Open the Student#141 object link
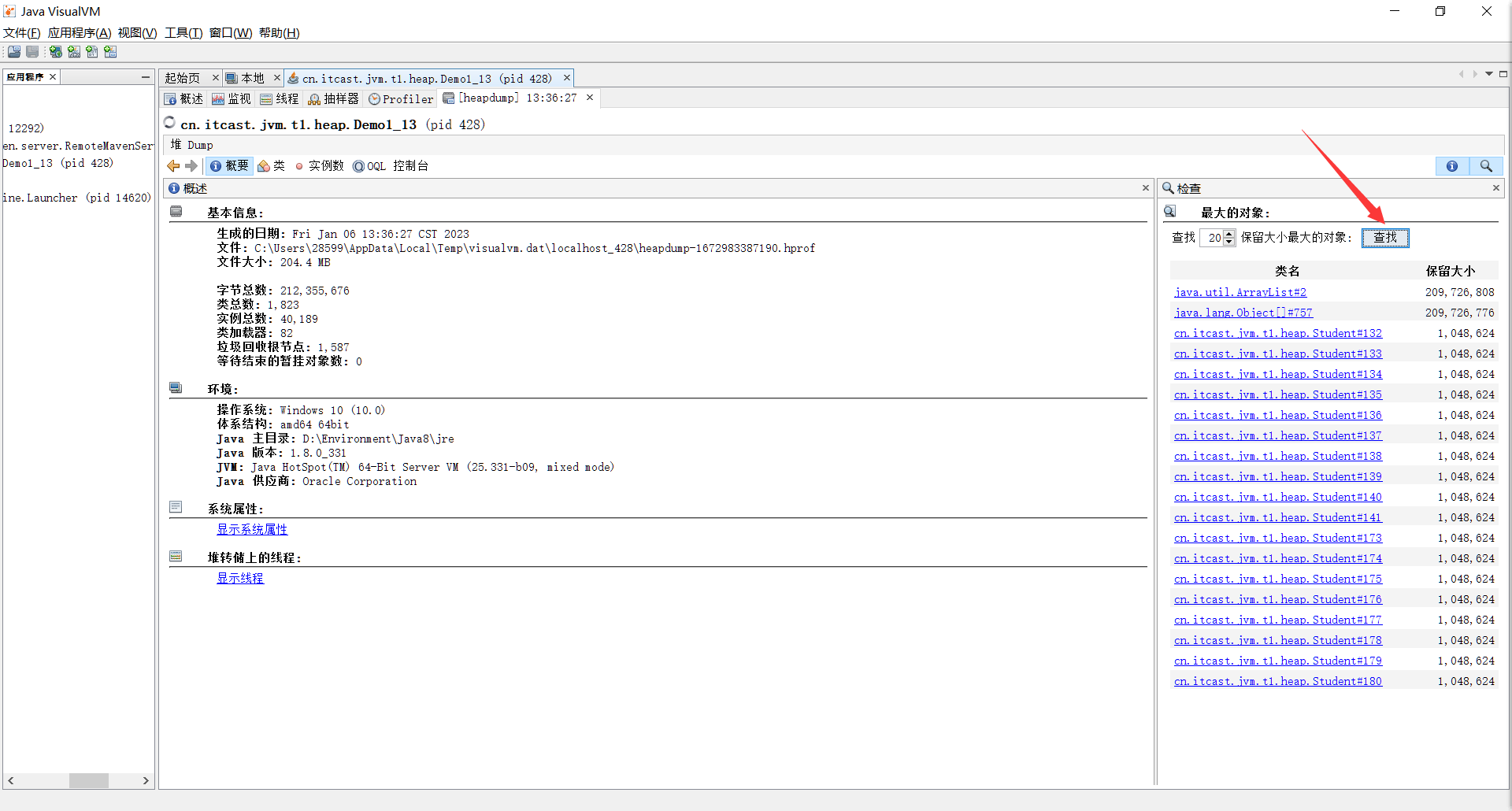The height and width of the screenshot is (811, 1512). [x=1277, y=517]
